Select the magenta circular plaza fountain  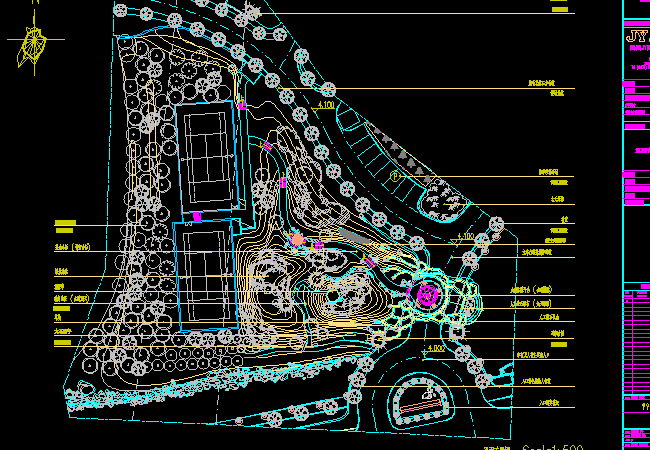coord(428,294)
